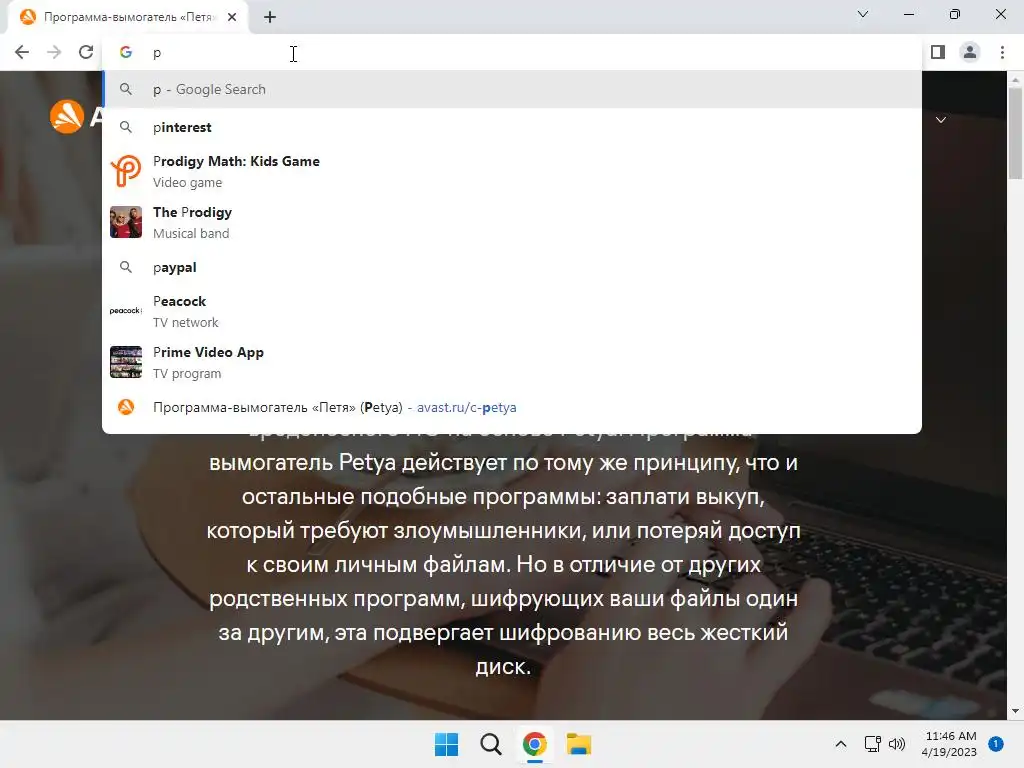The width and height of the screenshot is (1024, 768).
Task: Show hidden system tray icons
Action: click(841, 744)
